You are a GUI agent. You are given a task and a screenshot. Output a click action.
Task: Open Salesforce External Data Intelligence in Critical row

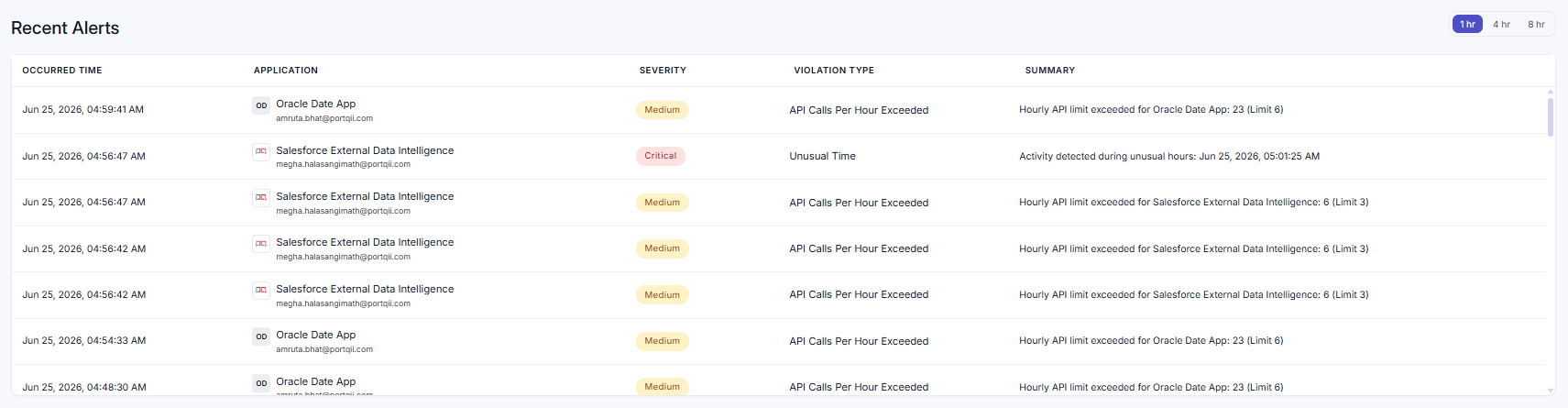click(x=365, y=150)
